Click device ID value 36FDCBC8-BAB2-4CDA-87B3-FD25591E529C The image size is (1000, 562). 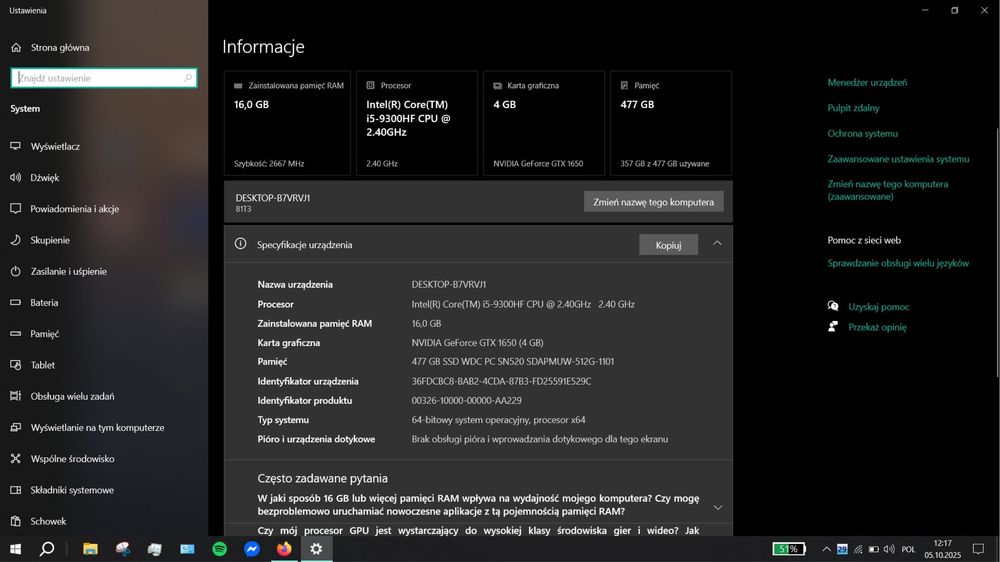501,381
